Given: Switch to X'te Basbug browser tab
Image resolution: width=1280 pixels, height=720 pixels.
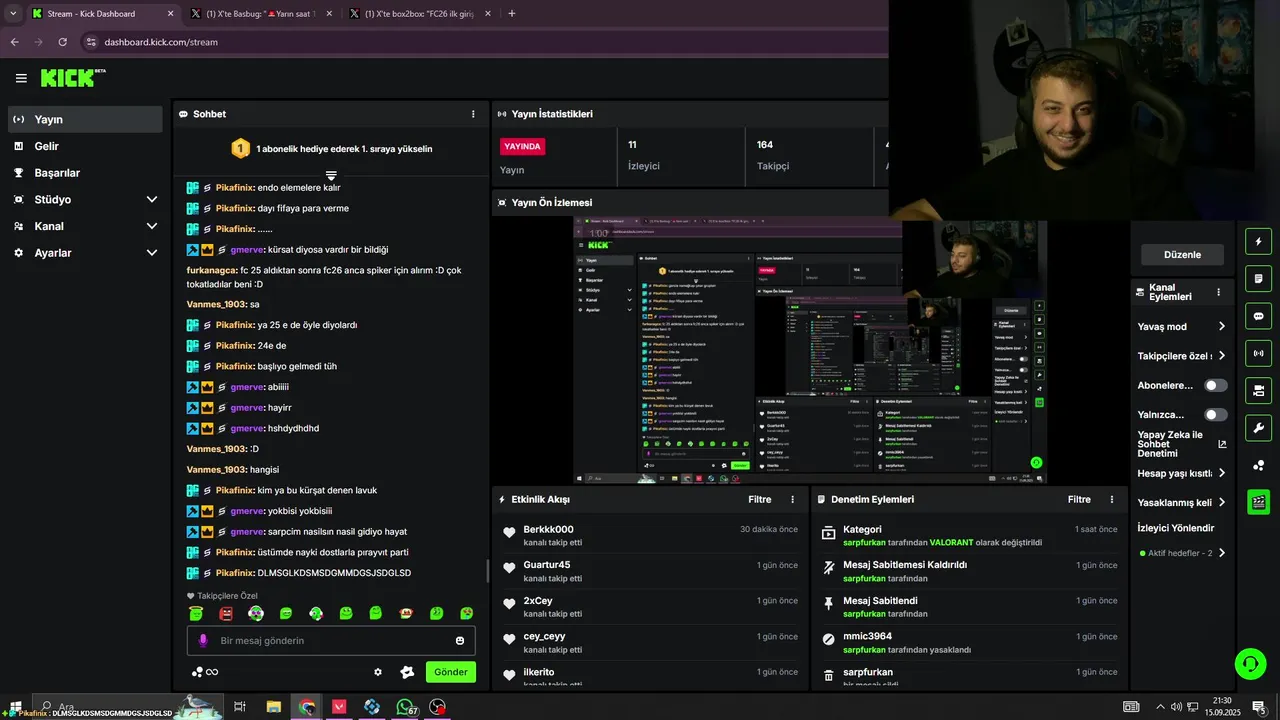Looking at the screenshot, I should click(261, 13).
